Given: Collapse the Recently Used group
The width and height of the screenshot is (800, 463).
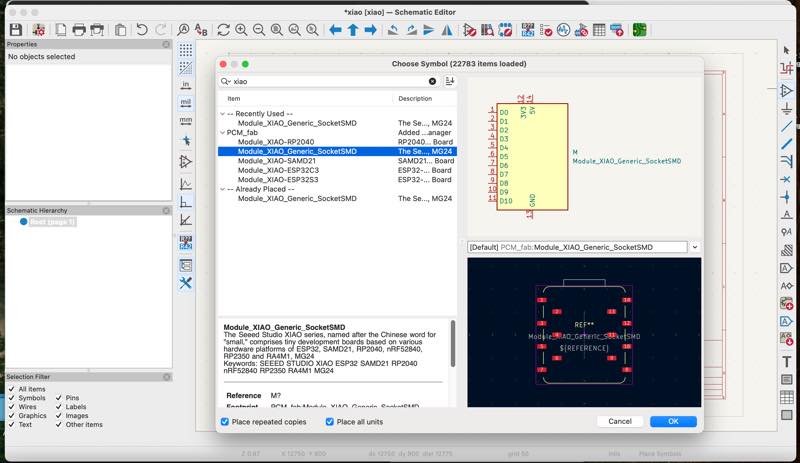Looking at the screenshot, I should 223,114.
